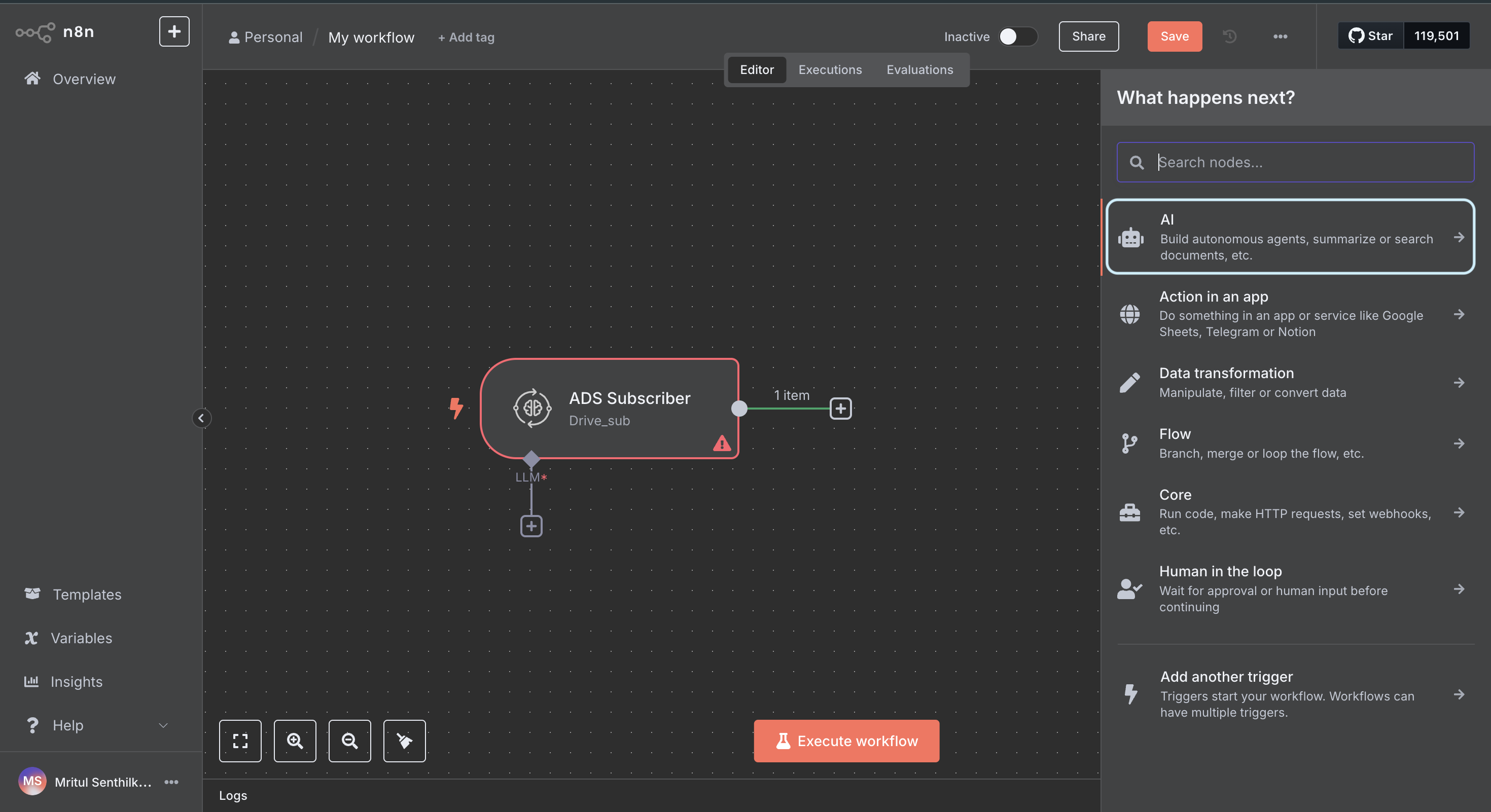Click the fit-to-view canvas icon
1491x812 pixels.
click(239, 741)
